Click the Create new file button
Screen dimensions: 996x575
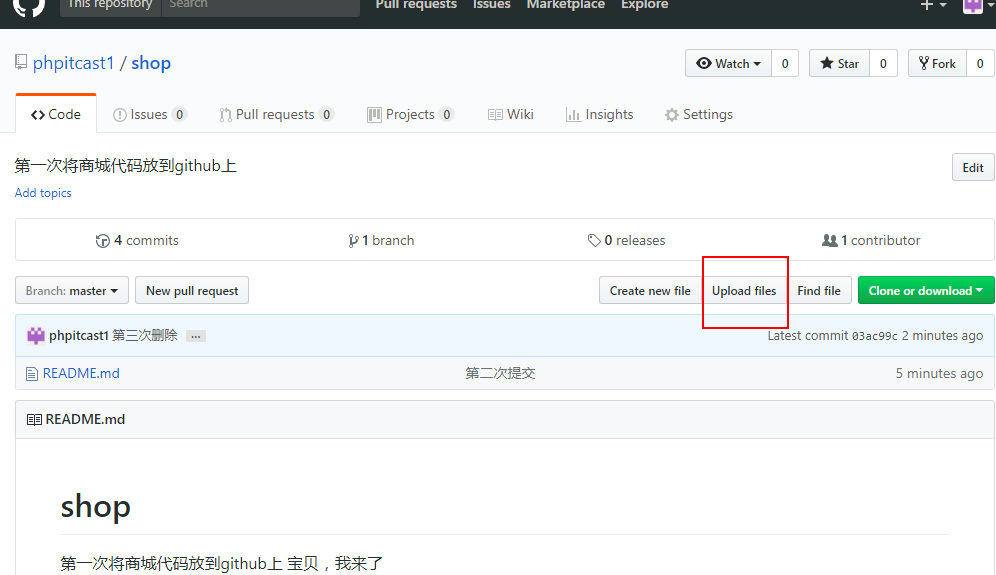point(650,291)
